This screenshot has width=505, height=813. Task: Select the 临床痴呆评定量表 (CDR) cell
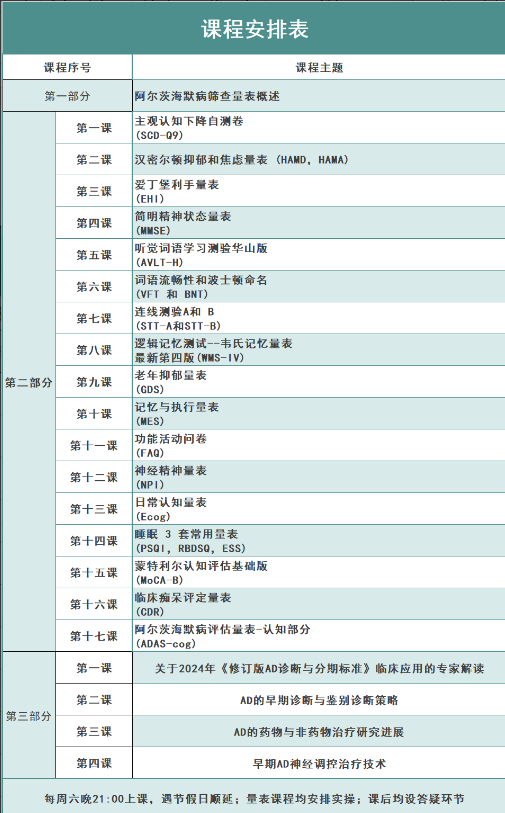319,604
